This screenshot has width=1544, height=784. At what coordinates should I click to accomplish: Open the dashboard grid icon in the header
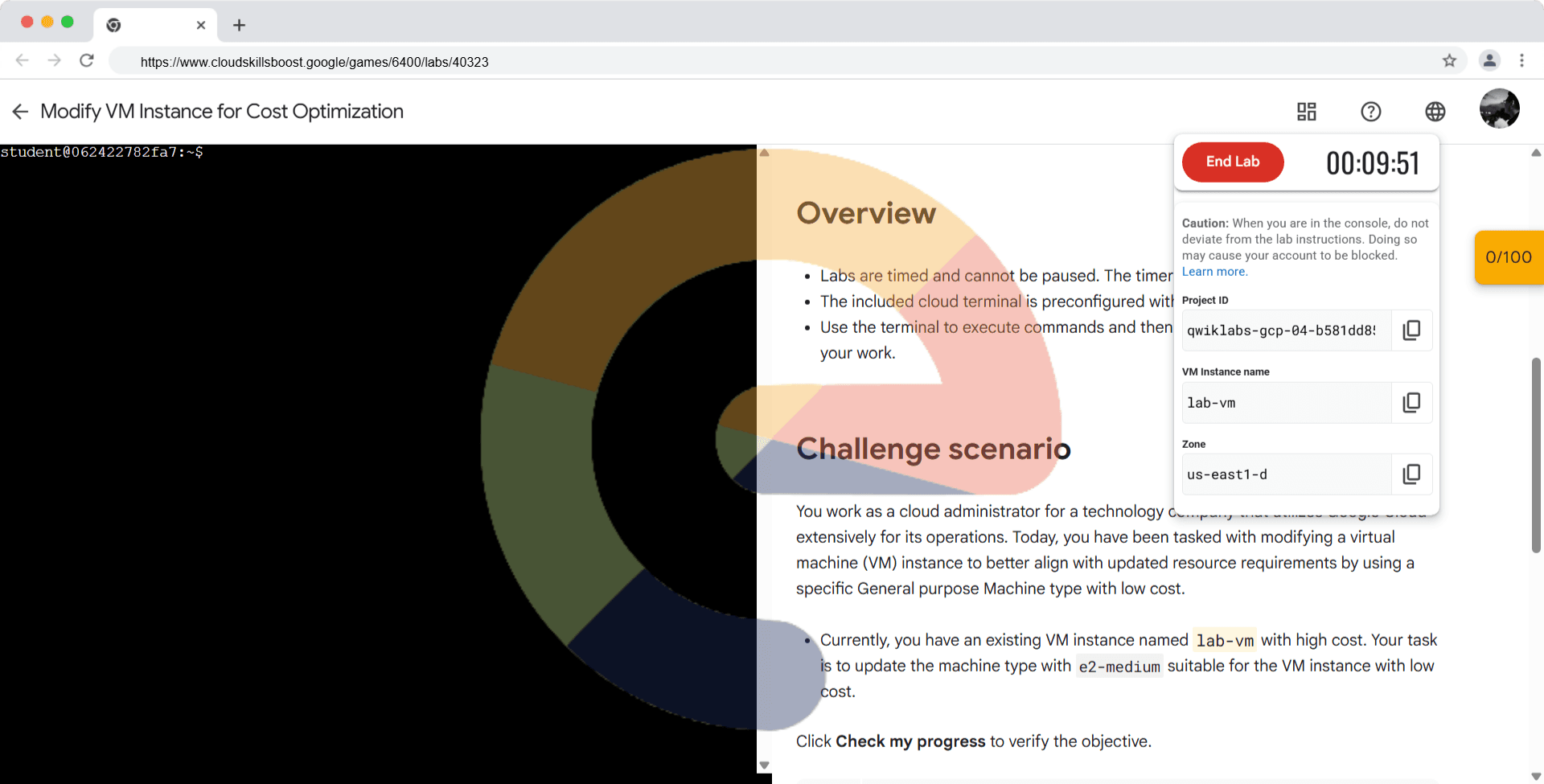click(x=1307, y=112)
